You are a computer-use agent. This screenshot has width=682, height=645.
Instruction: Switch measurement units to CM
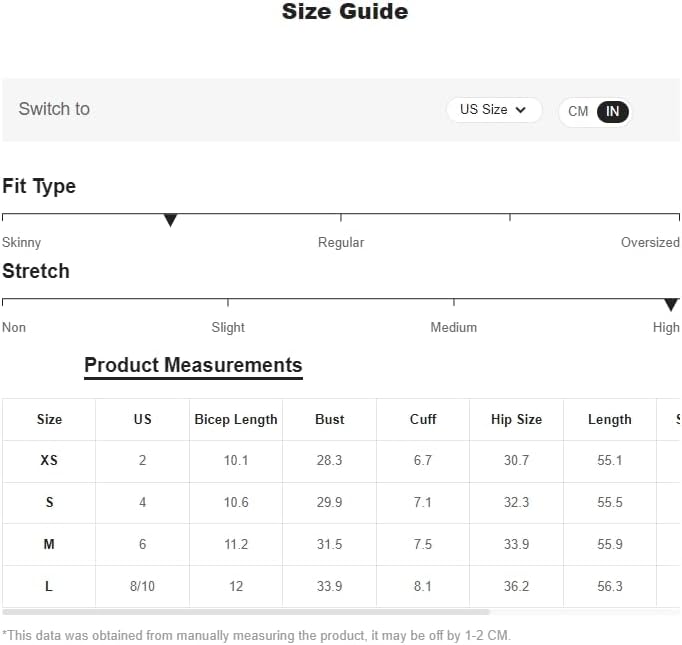tap(578, 111)
